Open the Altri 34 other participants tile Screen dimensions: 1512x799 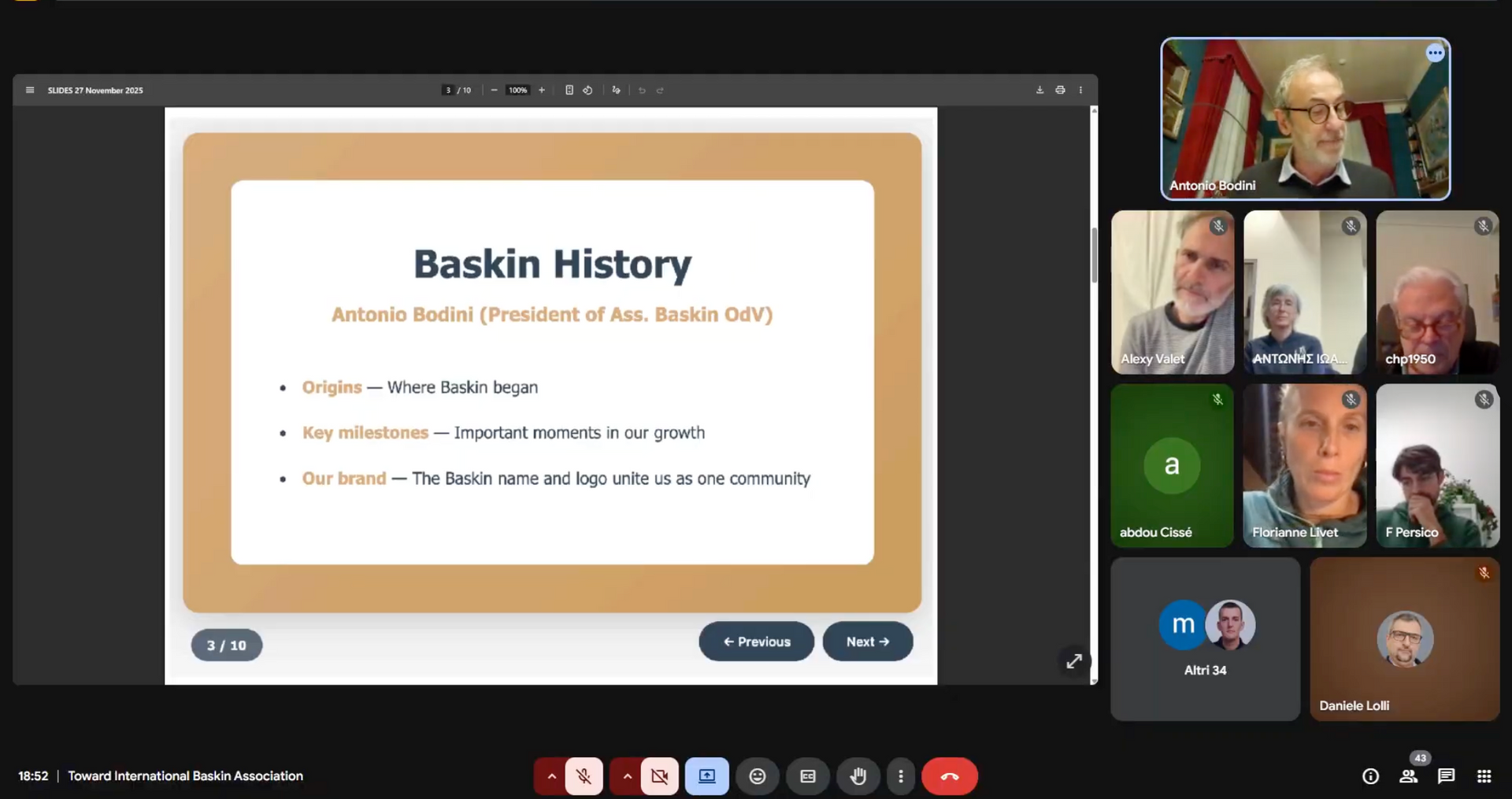tap(1206, 639)
